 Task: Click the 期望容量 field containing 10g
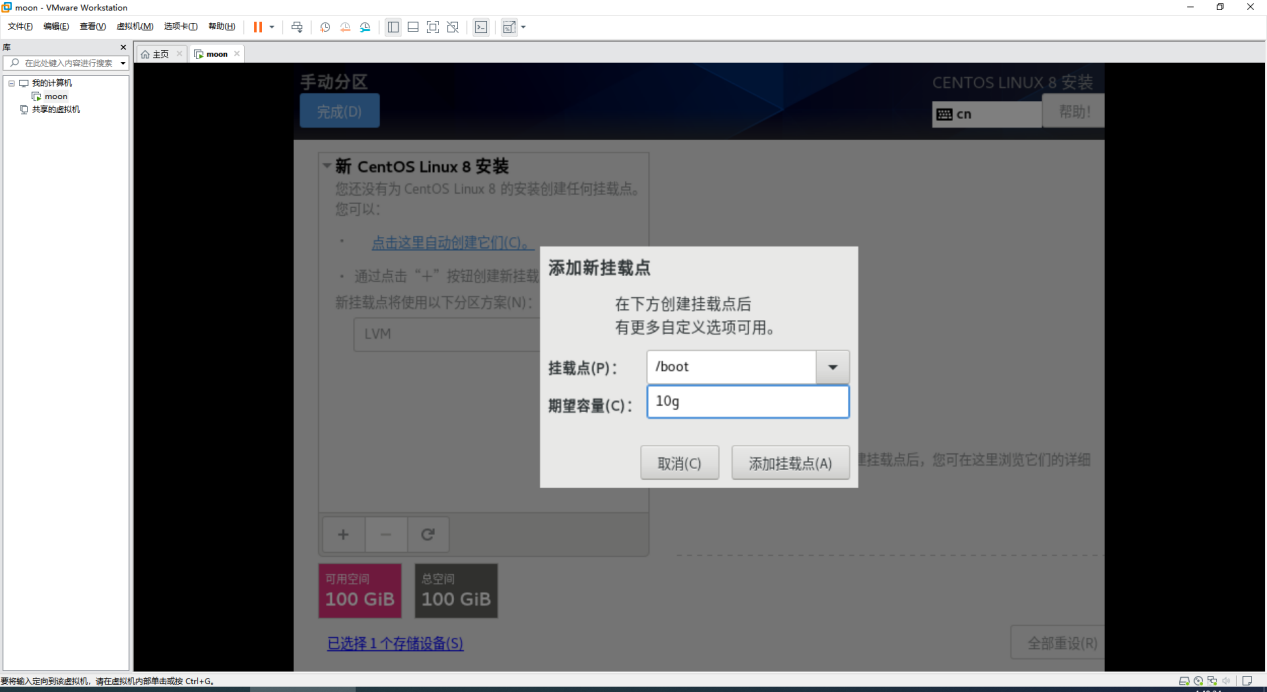click(748, 402)
